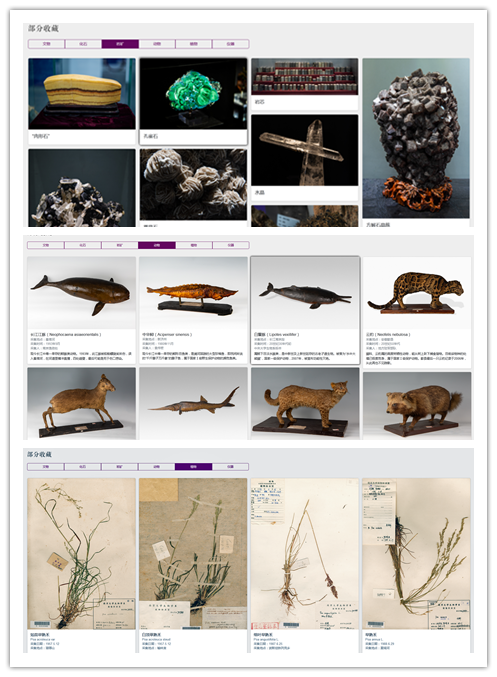Click the 部分收藏 heading above the plants

[39, 454]
